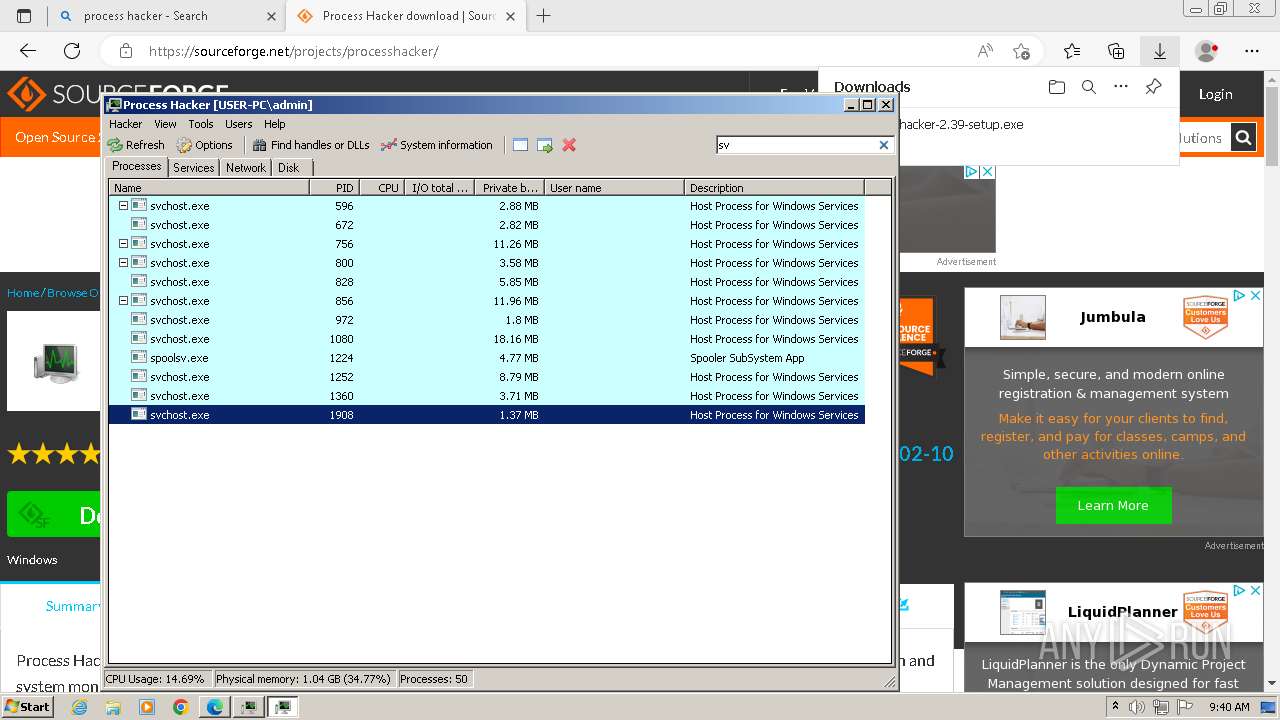Select the spoolsv.exe process row

click(486, 358)
